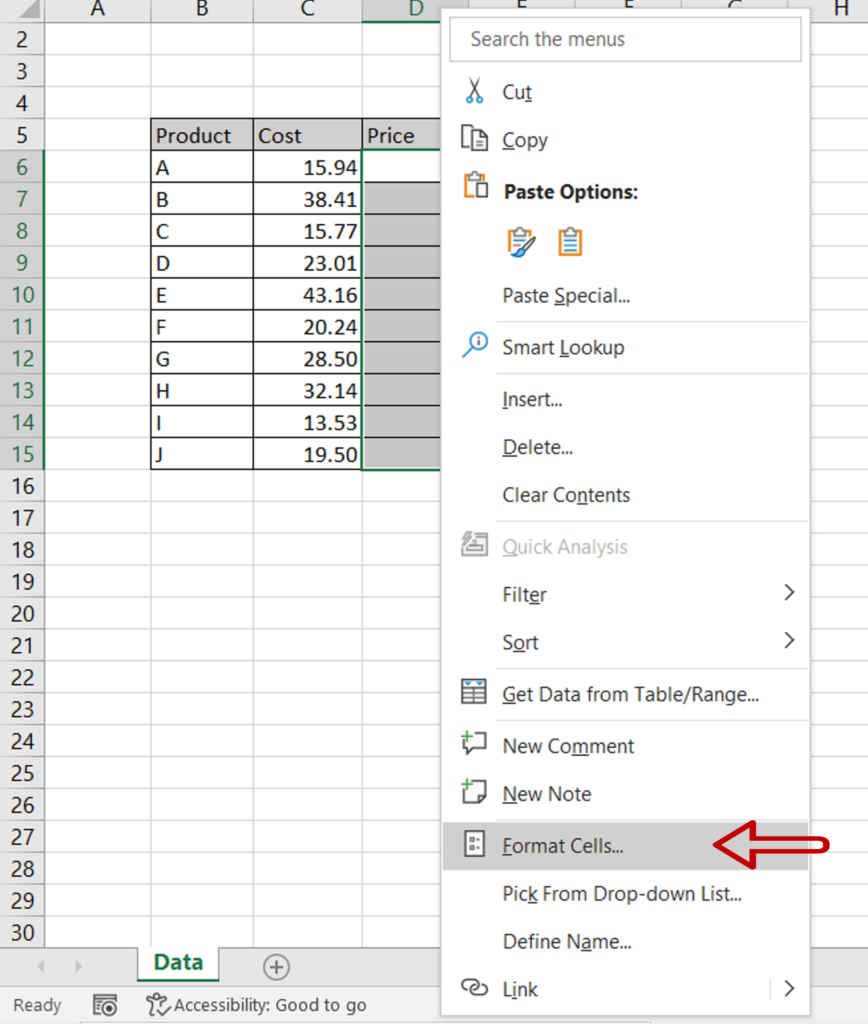Screen dimensions: 868x1024
Task: Click cell with cost 38.41
Action: 308,199
